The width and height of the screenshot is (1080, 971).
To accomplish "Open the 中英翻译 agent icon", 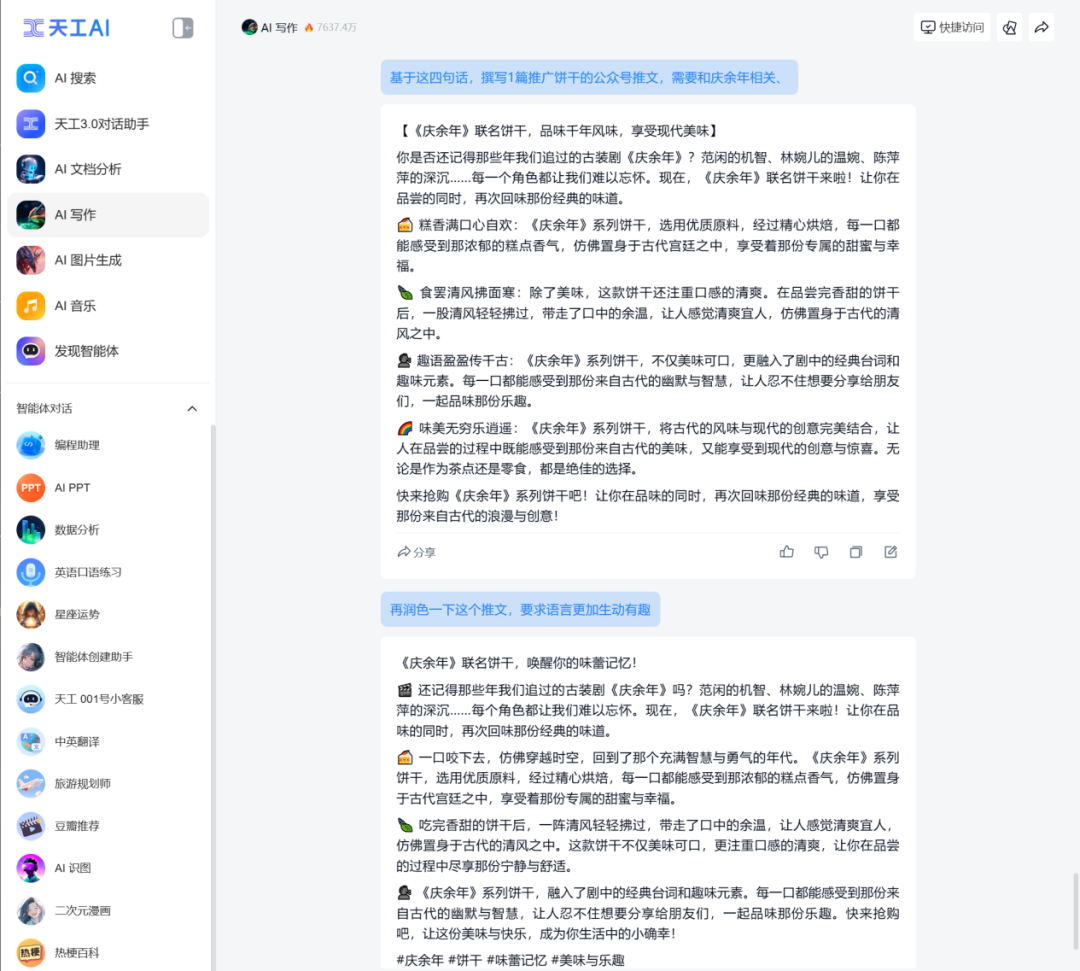I will tap(30, 742).
